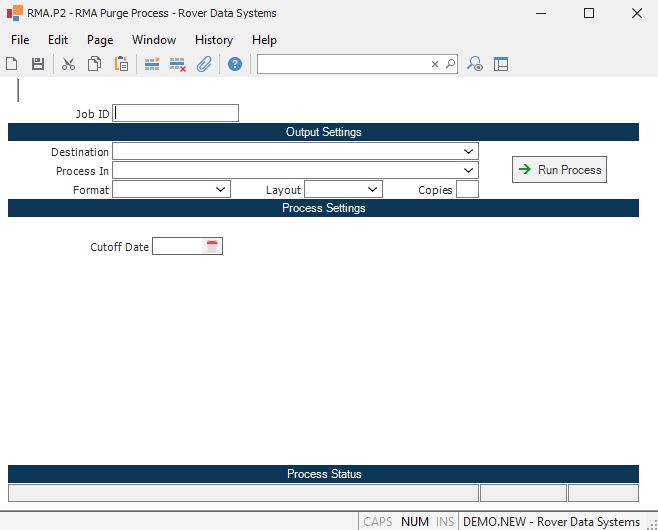Click the Cut scissors icon

68,64
